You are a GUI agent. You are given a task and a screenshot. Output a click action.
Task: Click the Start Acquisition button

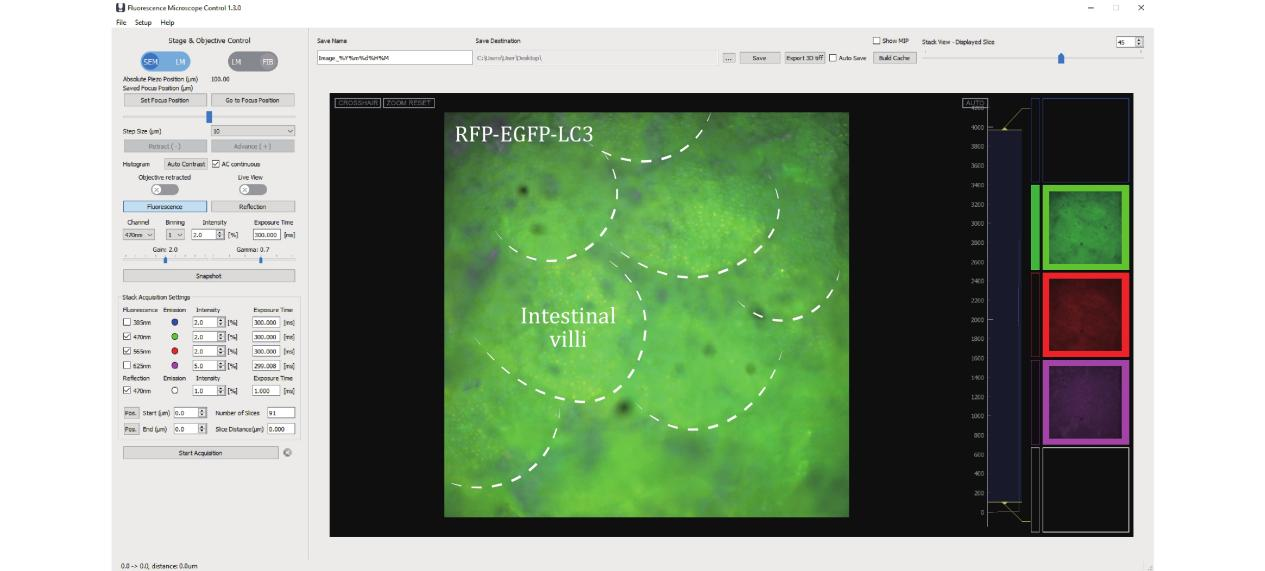200,453
